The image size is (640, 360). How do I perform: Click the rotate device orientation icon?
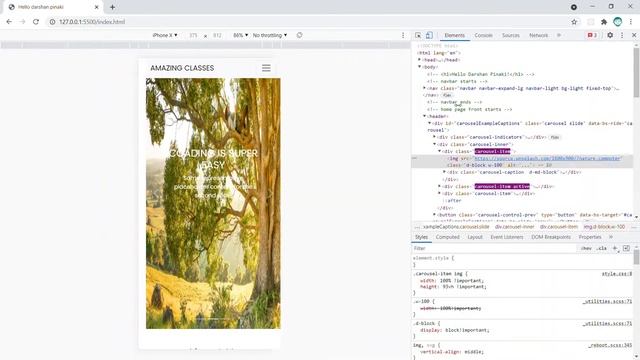(299, 35)
